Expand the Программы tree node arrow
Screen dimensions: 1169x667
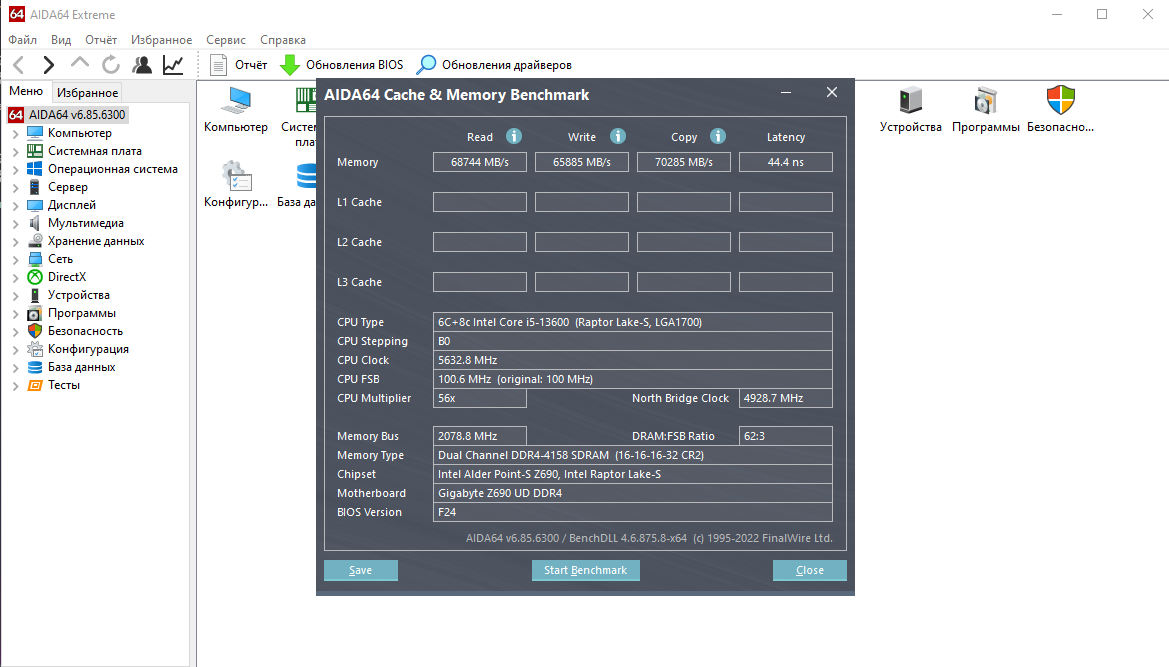(x=16, y=314)
